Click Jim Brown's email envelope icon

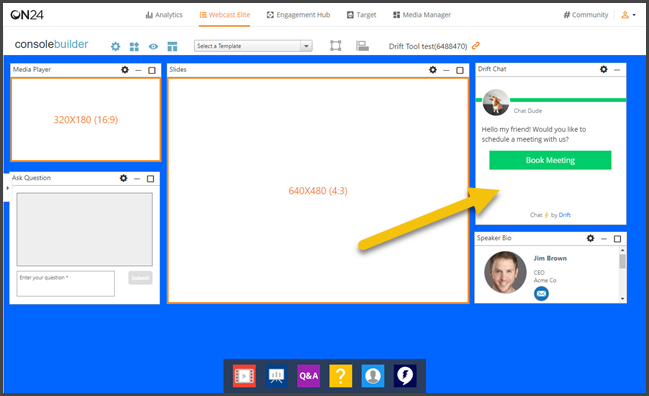point(541,294)
